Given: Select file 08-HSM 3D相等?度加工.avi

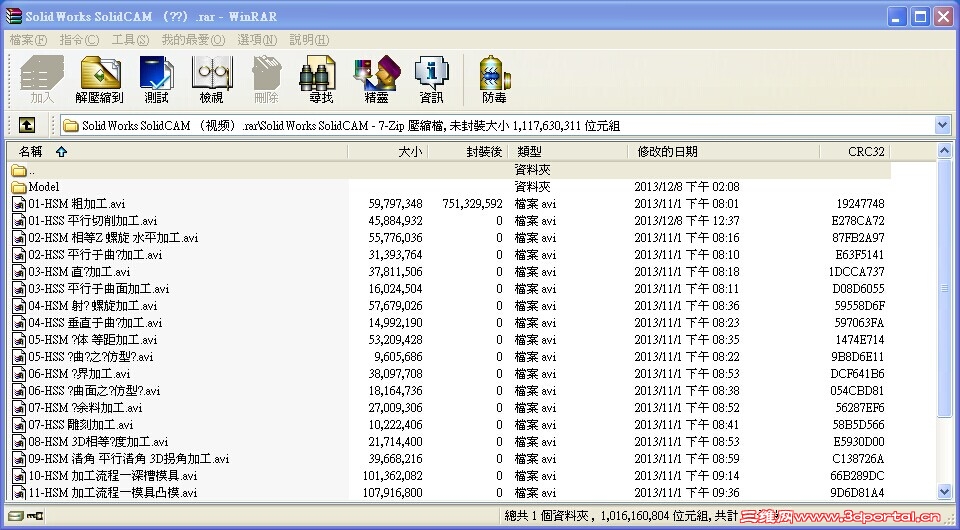Looking at the screenshot, I should pos(98,442).
